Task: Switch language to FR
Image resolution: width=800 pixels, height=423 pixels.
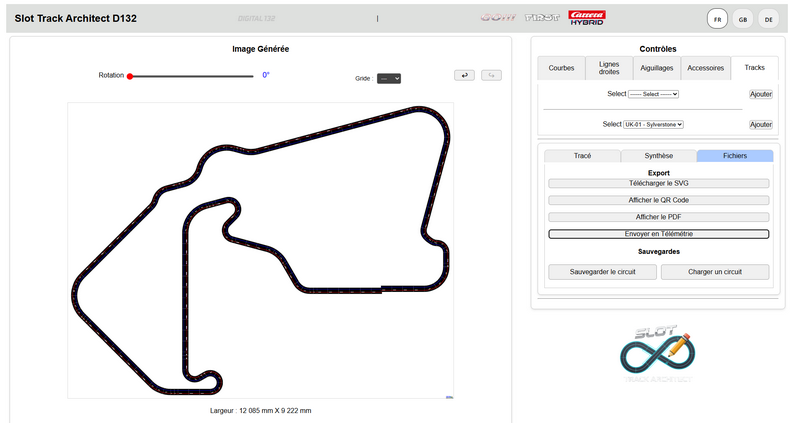Action: (717, 19)
